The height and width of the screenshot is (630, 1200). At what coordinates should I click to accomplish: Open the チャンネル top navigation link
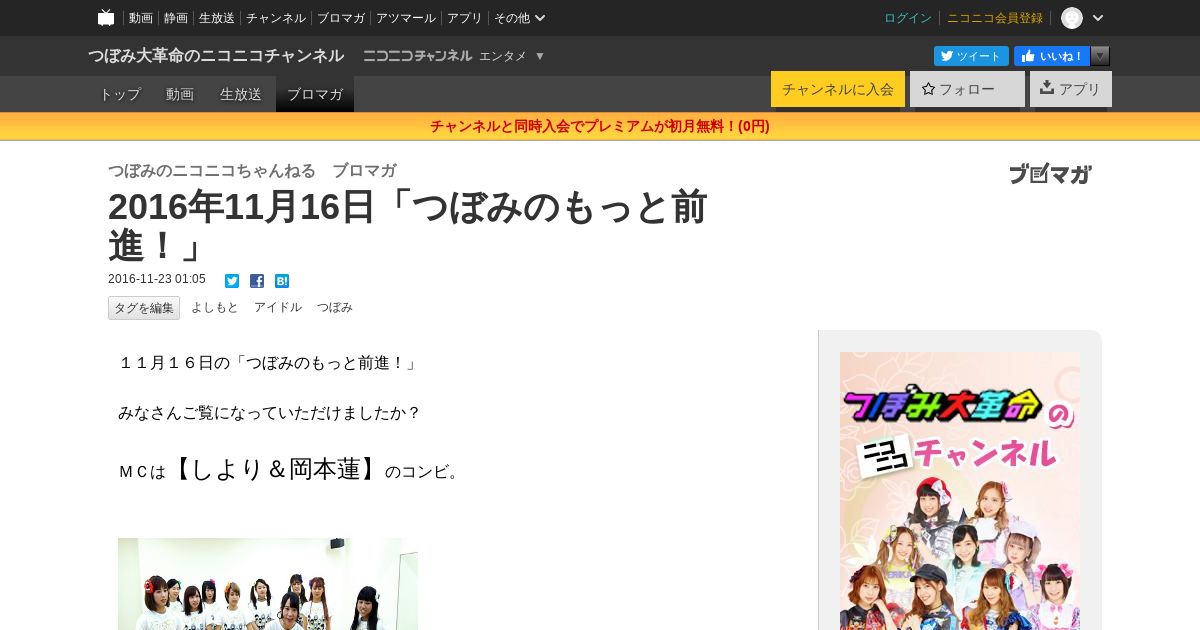[x=276, y=18]
